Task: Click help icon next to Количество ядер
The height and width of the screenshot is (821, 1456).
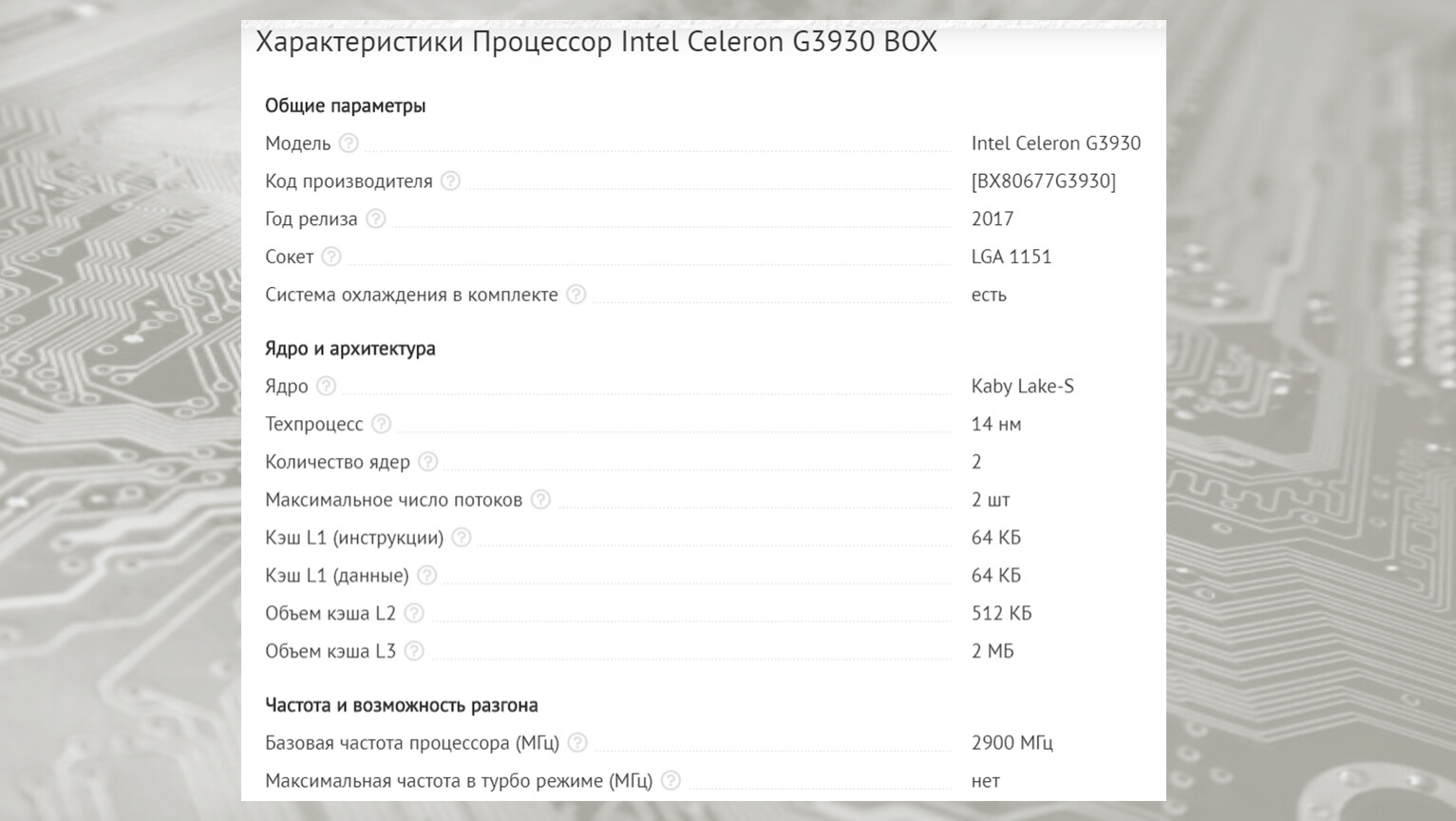Action: click(428, 462)
